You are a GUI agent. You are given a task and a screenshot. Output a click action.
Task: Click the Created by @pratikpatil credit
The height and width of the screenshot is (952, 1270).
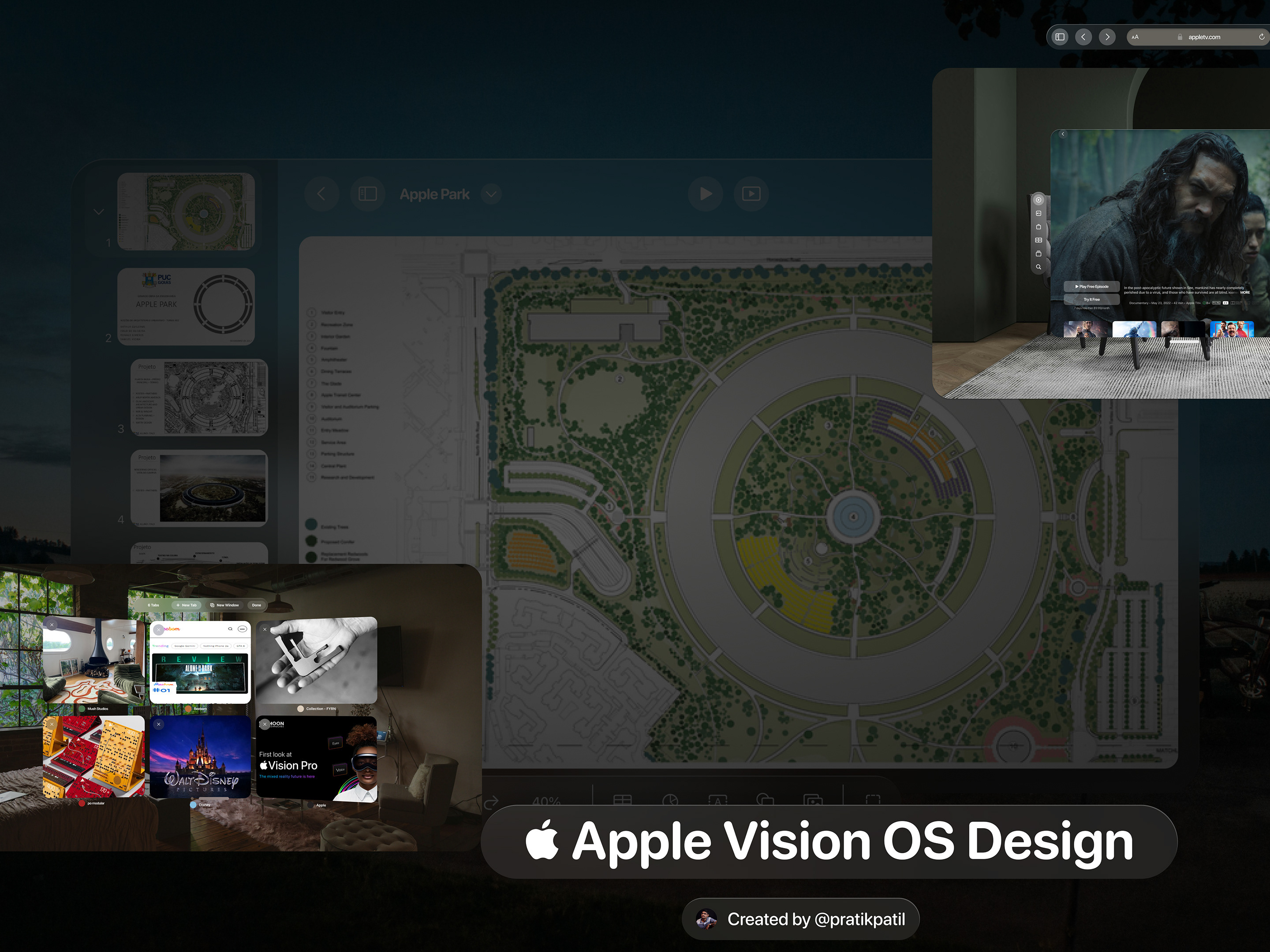(800, 919)
